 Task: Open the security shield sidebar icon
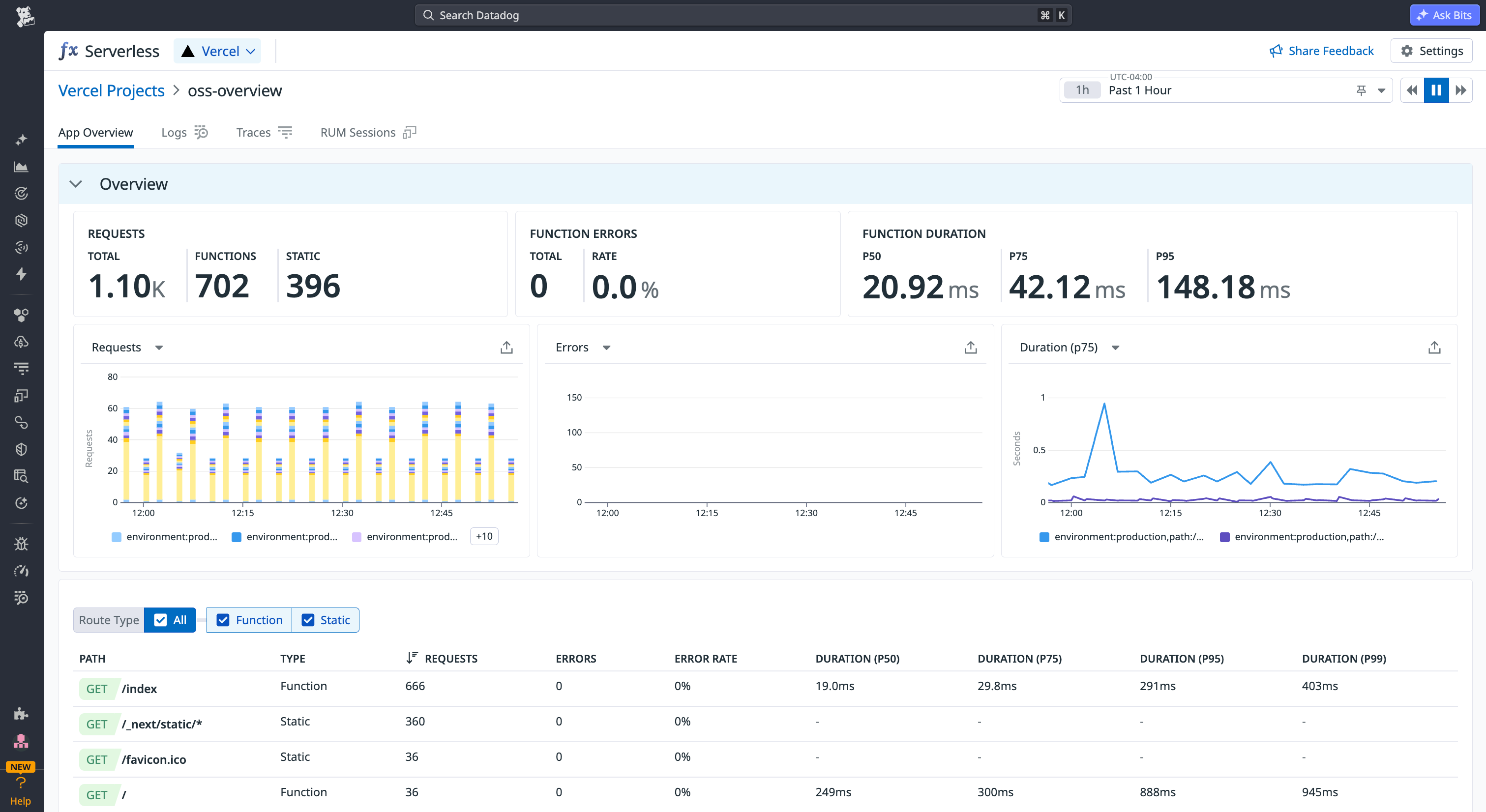point(21,449)
